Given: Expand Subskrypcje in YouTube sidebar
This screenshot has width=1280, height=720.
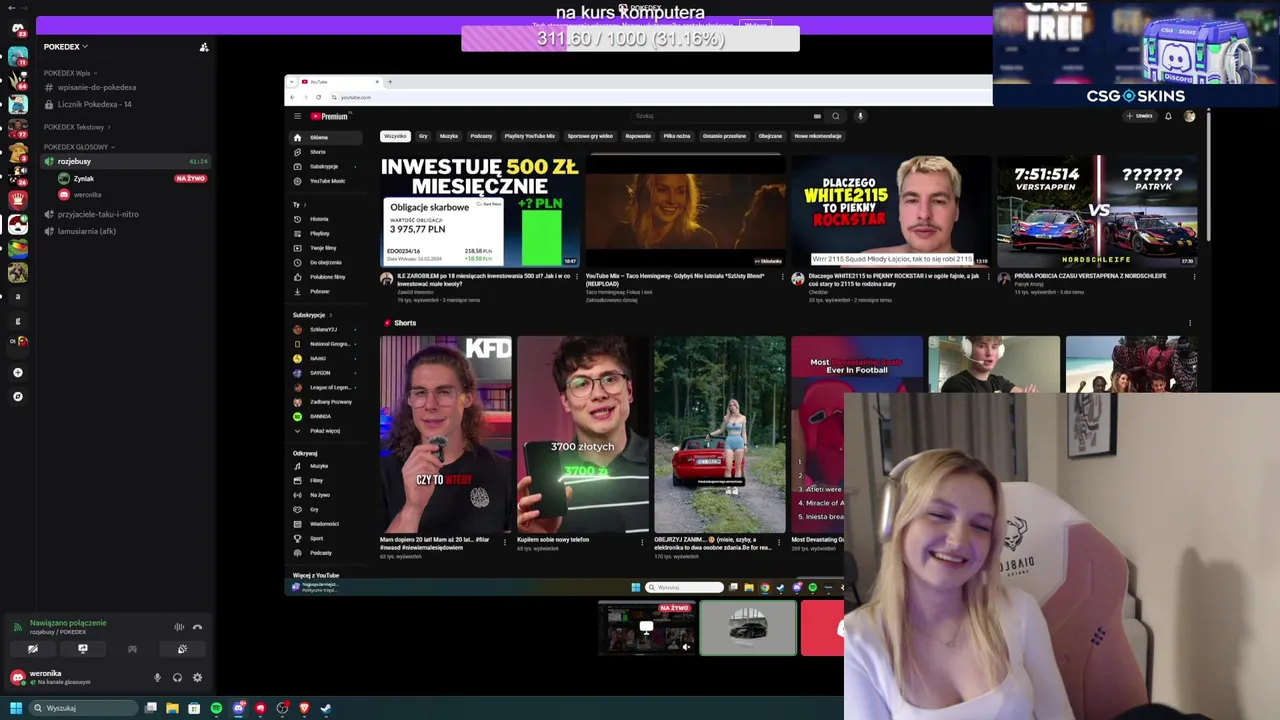Looking at the screenshot, I should point(325,167).
